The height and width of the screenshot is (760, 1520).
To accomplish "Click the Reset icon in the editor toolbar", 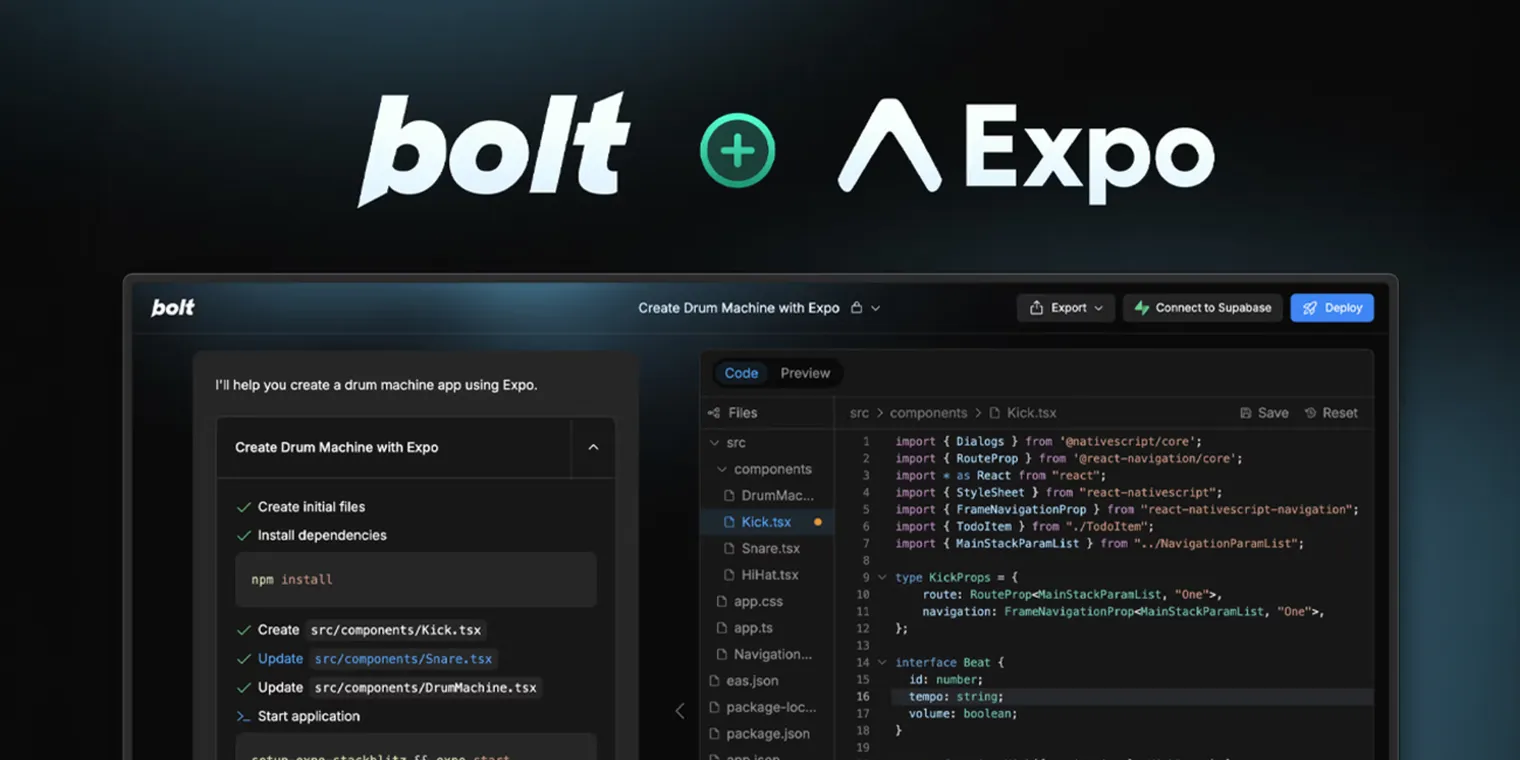I will pyautogui.click(x=1313, y=412).
